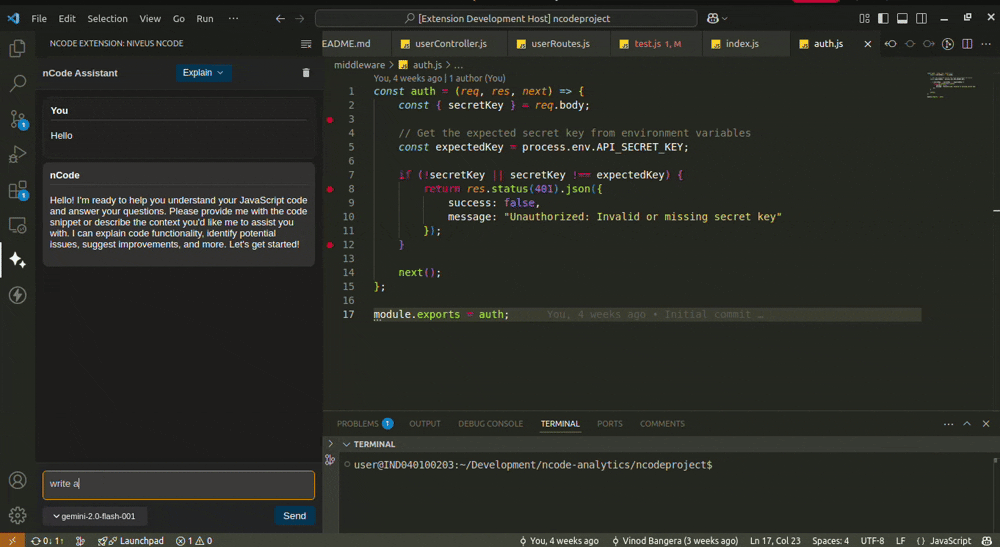1000x547 pixels.
Task: Focus the chat message input field
Action: 179,485
